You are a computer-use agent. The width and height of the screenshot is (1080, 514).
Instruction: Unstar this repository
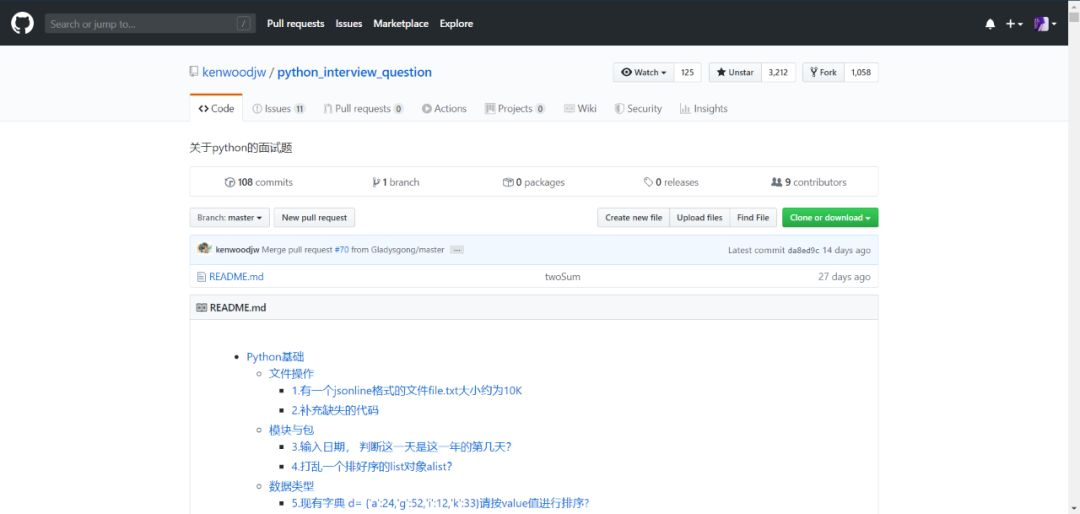coord(735,72)
